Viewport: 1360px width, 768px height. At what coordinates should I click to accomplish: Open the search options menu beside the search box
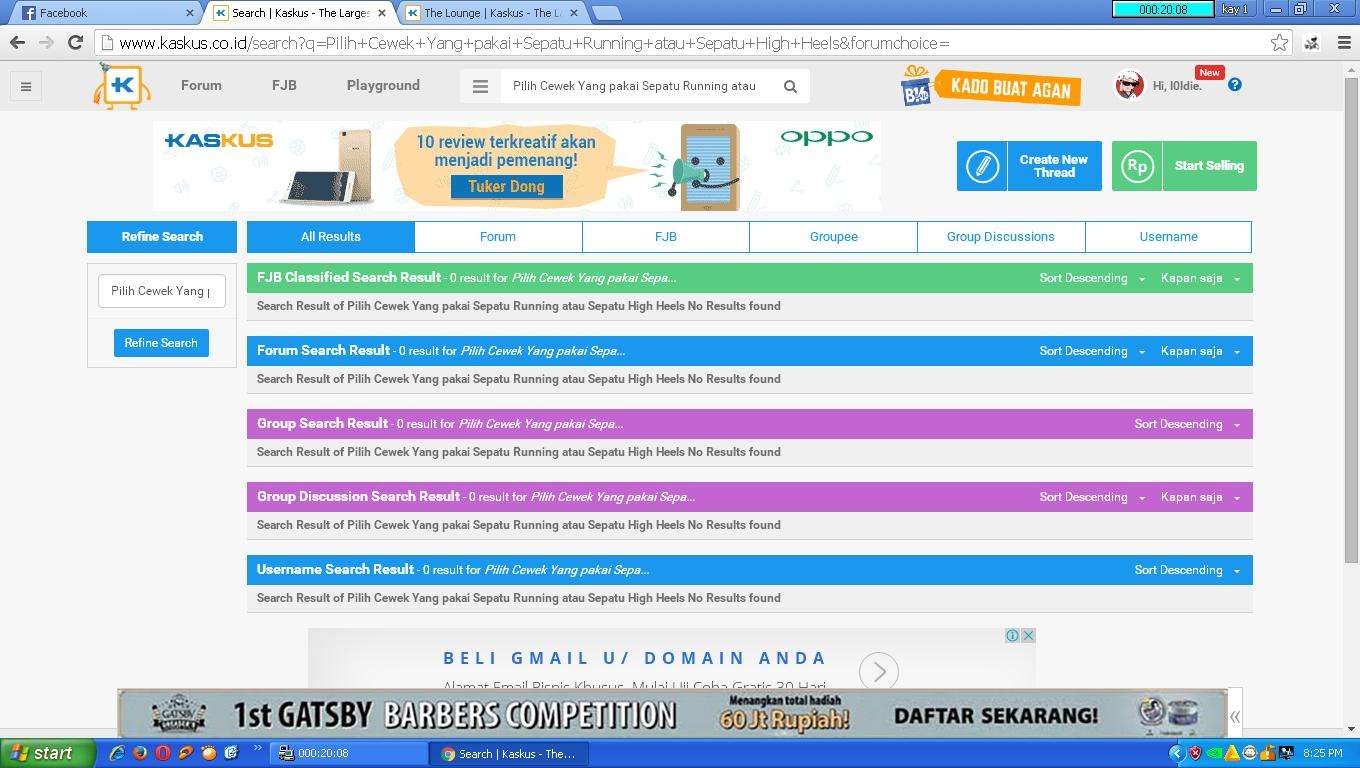pos(480,86)
